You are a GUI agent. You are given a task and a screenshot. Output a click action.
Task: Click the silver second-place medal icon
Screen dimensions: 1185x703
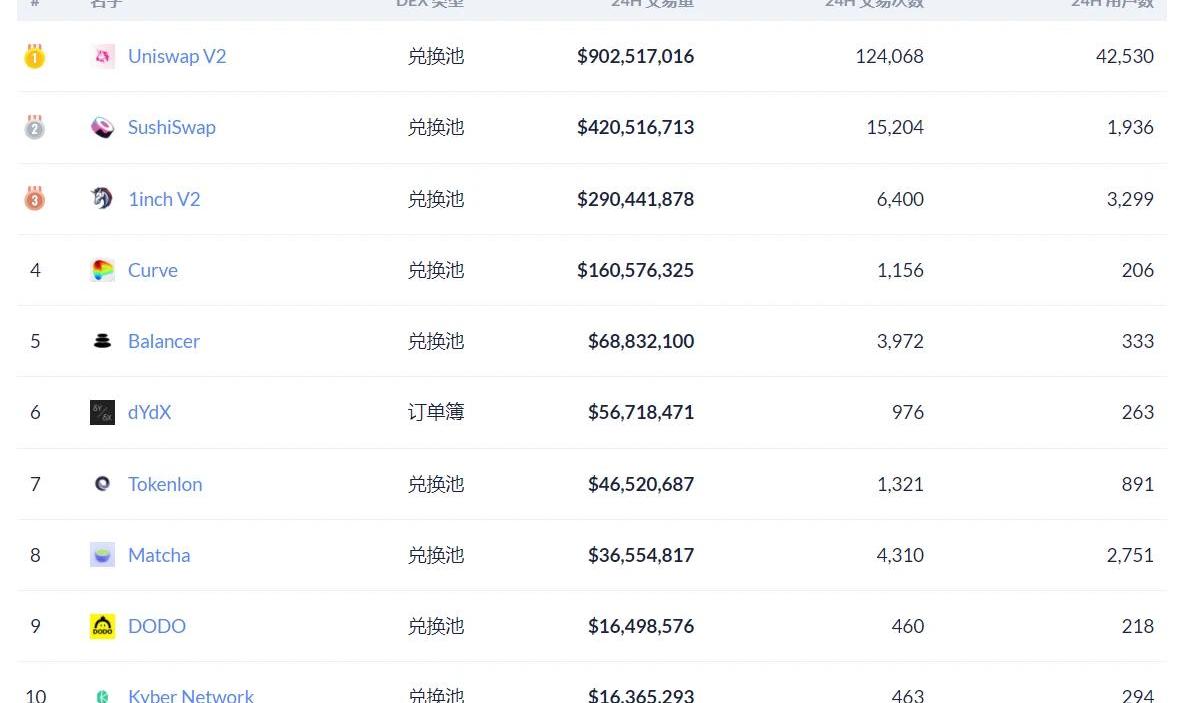(x=35, y=127)
